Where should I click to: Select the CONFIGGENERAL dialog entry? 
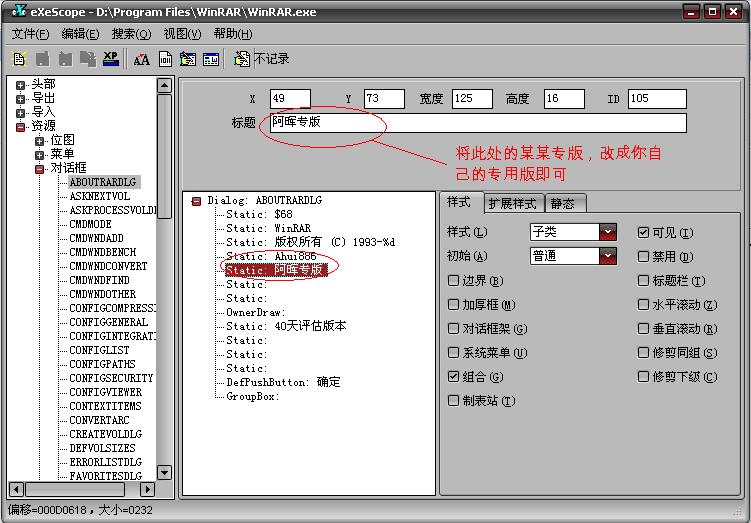[109, 322]
